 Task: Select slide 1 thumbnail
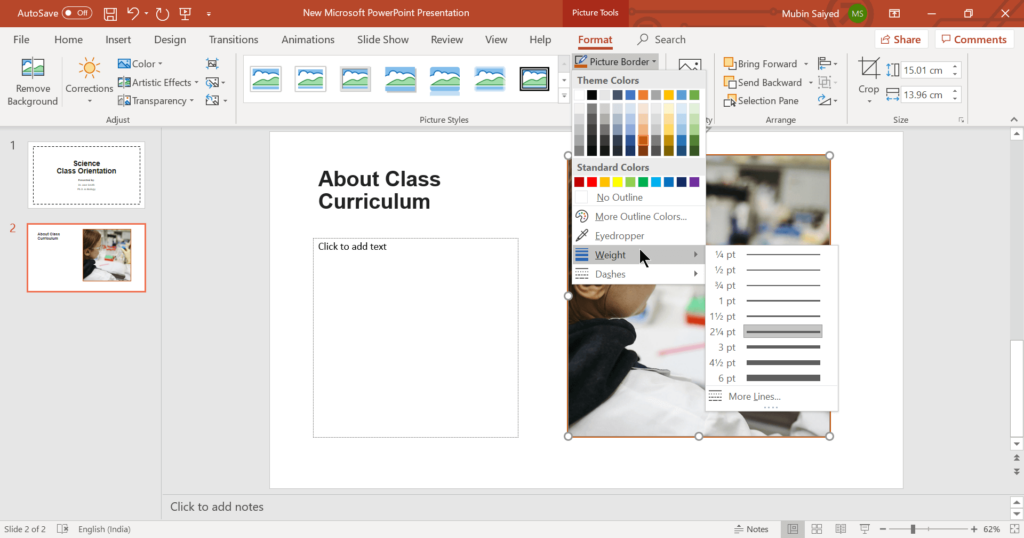[86, 174]
